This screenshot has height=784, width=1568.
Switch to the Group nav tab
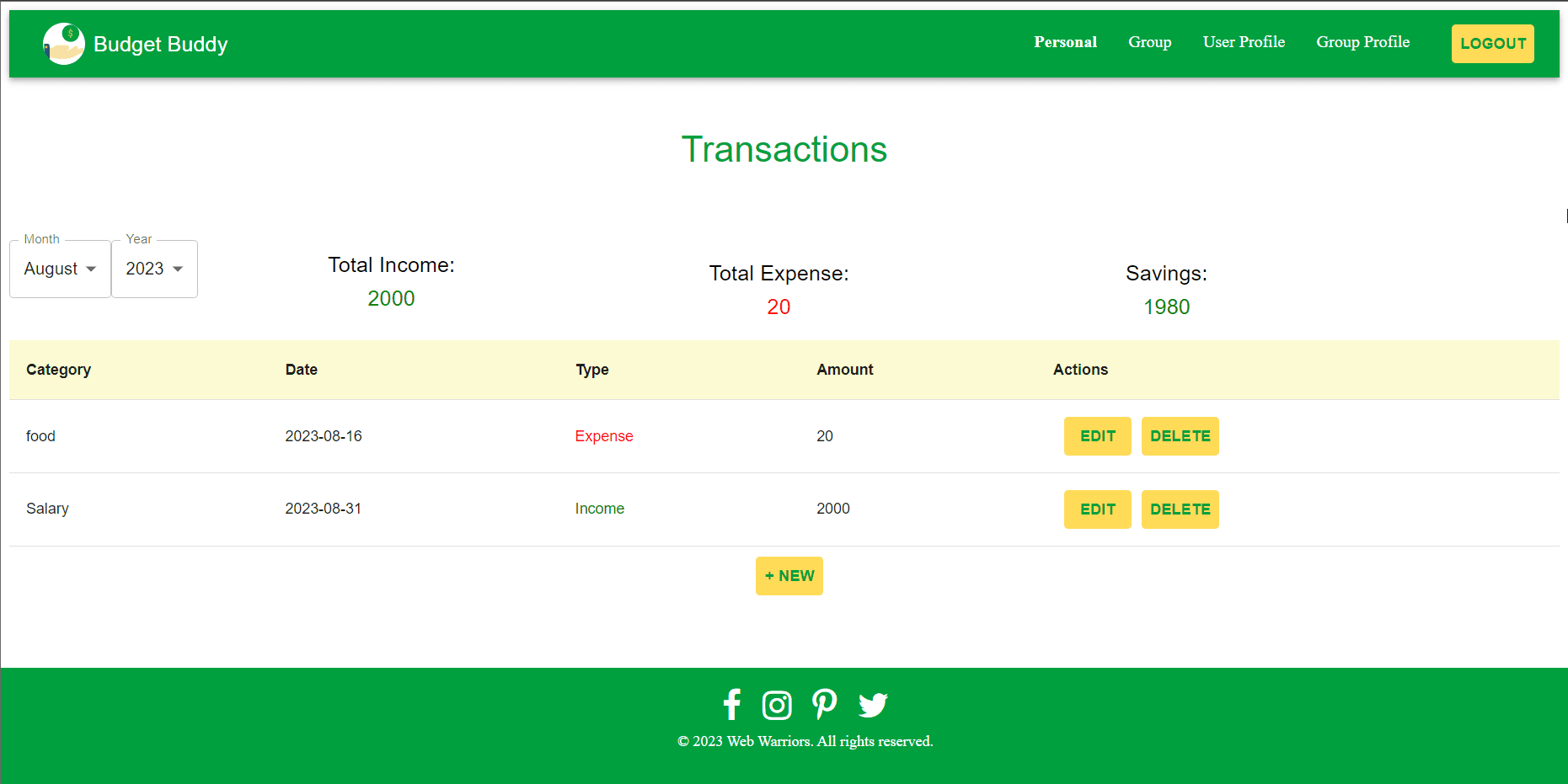point(1149,42)
